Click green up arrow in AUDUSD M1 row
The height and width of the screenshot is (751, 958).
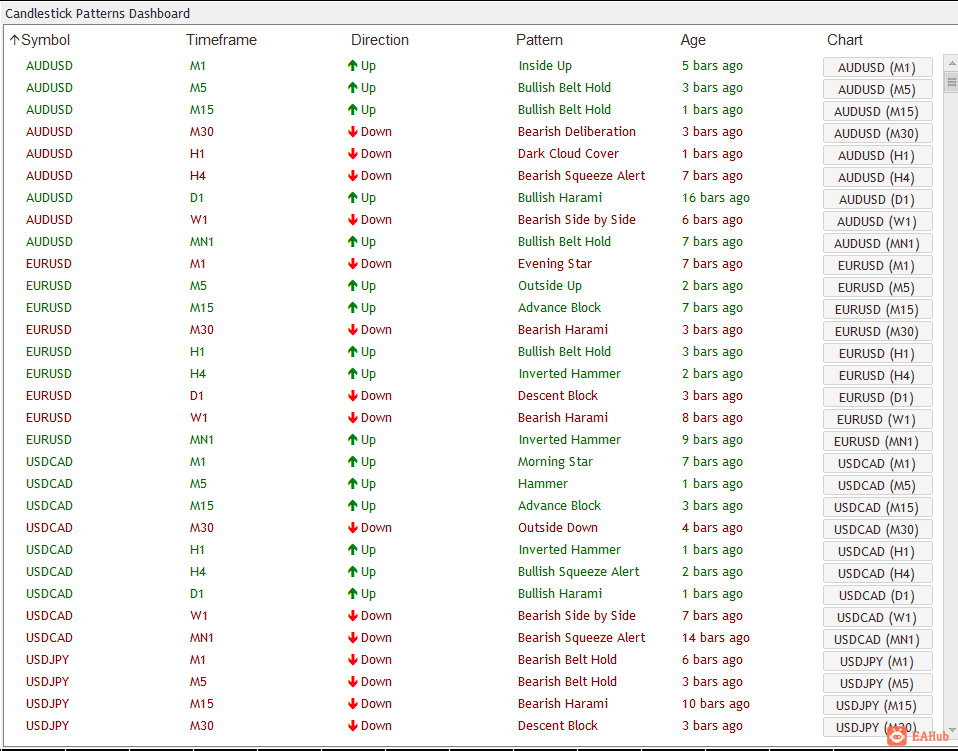(x=353, y=66)
